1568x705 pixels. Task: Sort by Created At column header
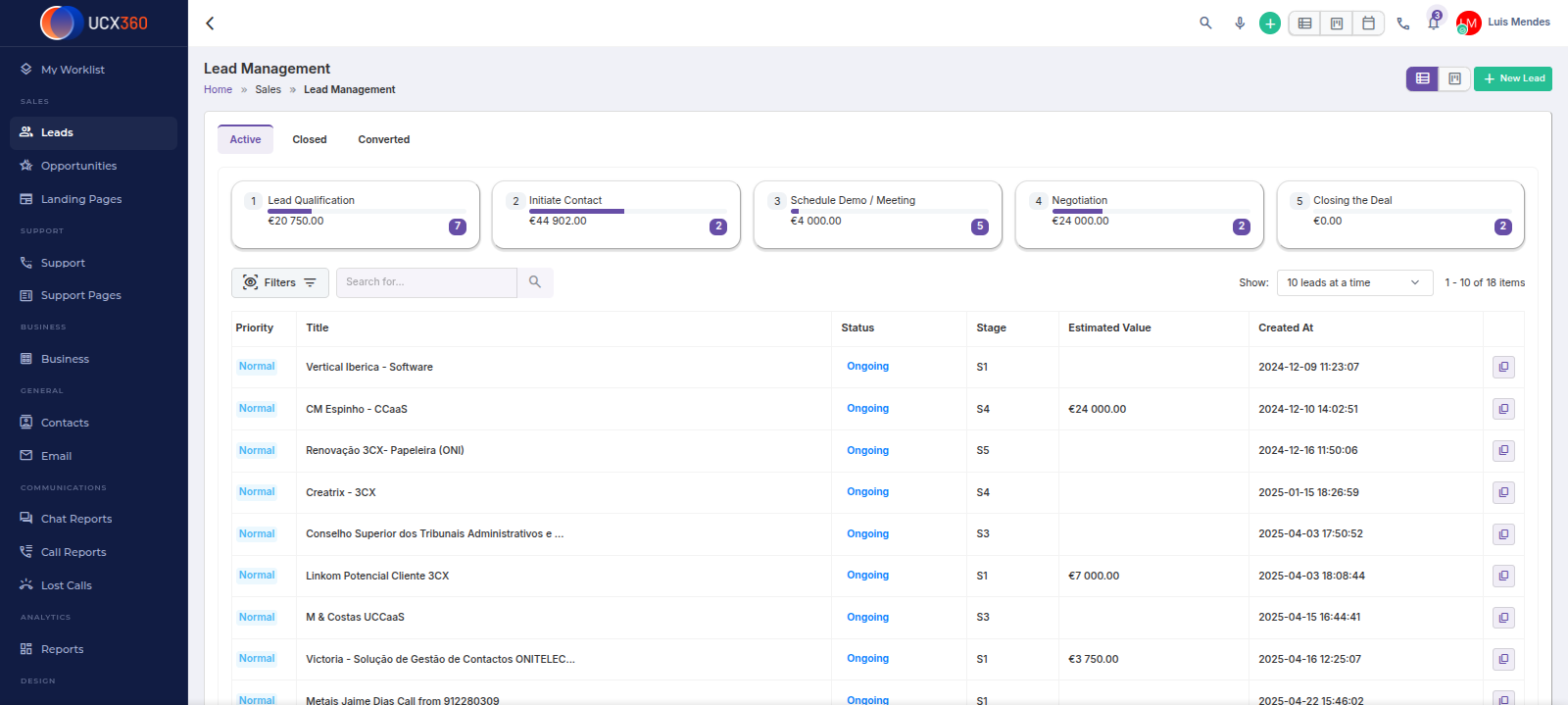[1286, 327]
